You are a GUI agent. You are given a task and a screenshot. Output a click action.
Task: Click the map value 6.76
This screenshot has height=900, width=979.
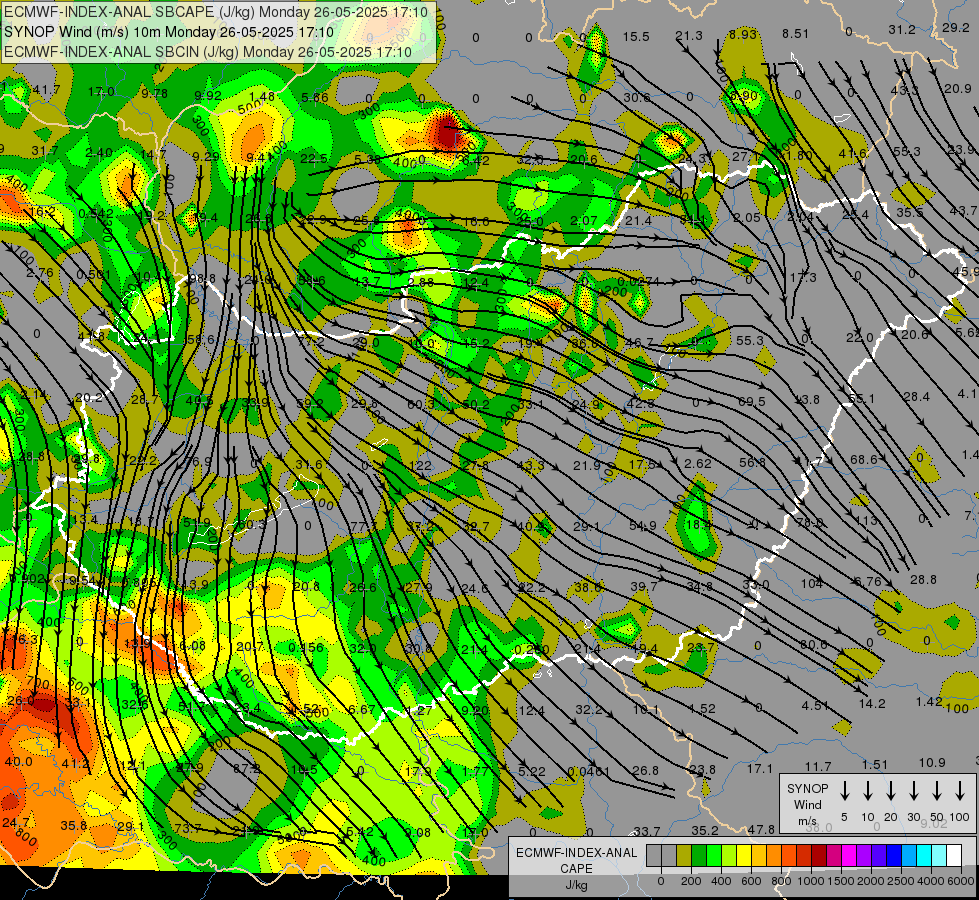tap(867, 581)
